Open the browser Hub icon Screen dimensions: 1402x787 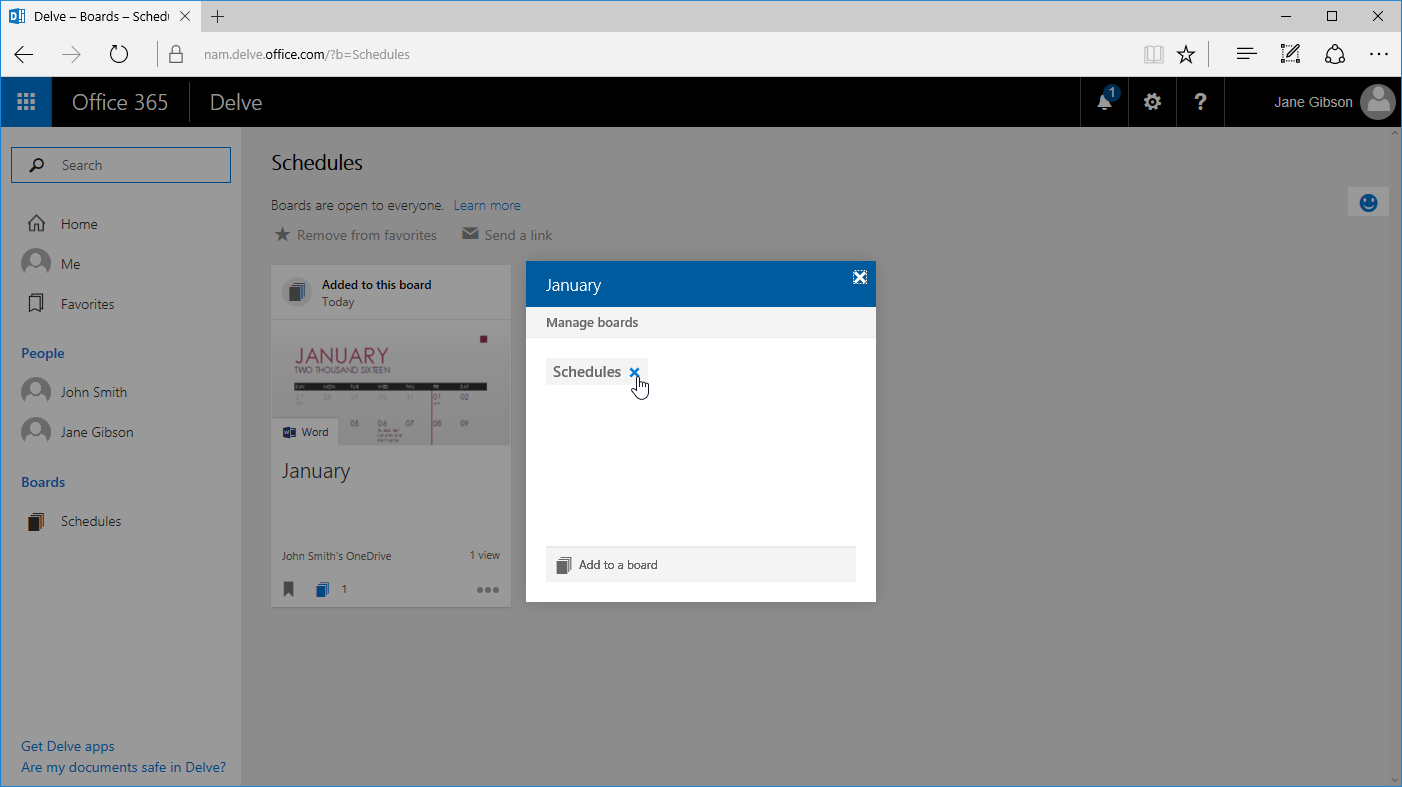click(1246, 55)
